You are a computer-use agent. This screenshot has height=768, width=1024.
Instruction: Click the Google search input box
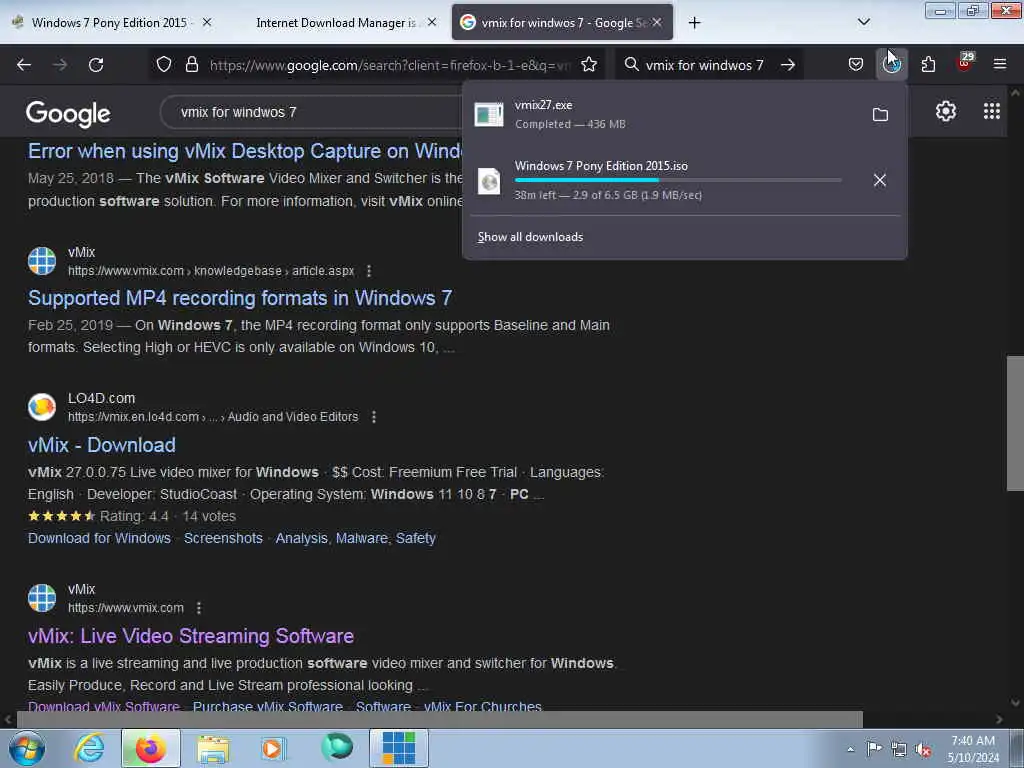pos(313,112)
